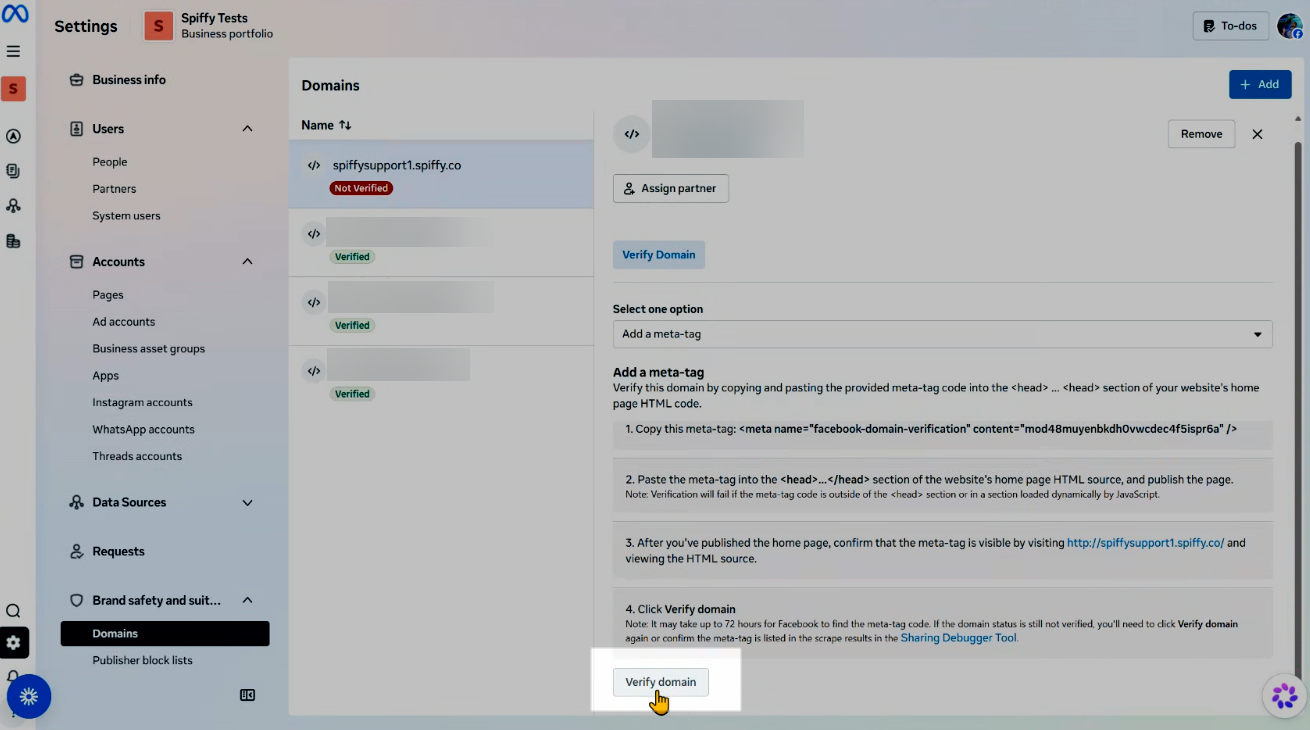Select the Verify Domain tab
The height and width of the screenshot is (730, 1310).
659,255
